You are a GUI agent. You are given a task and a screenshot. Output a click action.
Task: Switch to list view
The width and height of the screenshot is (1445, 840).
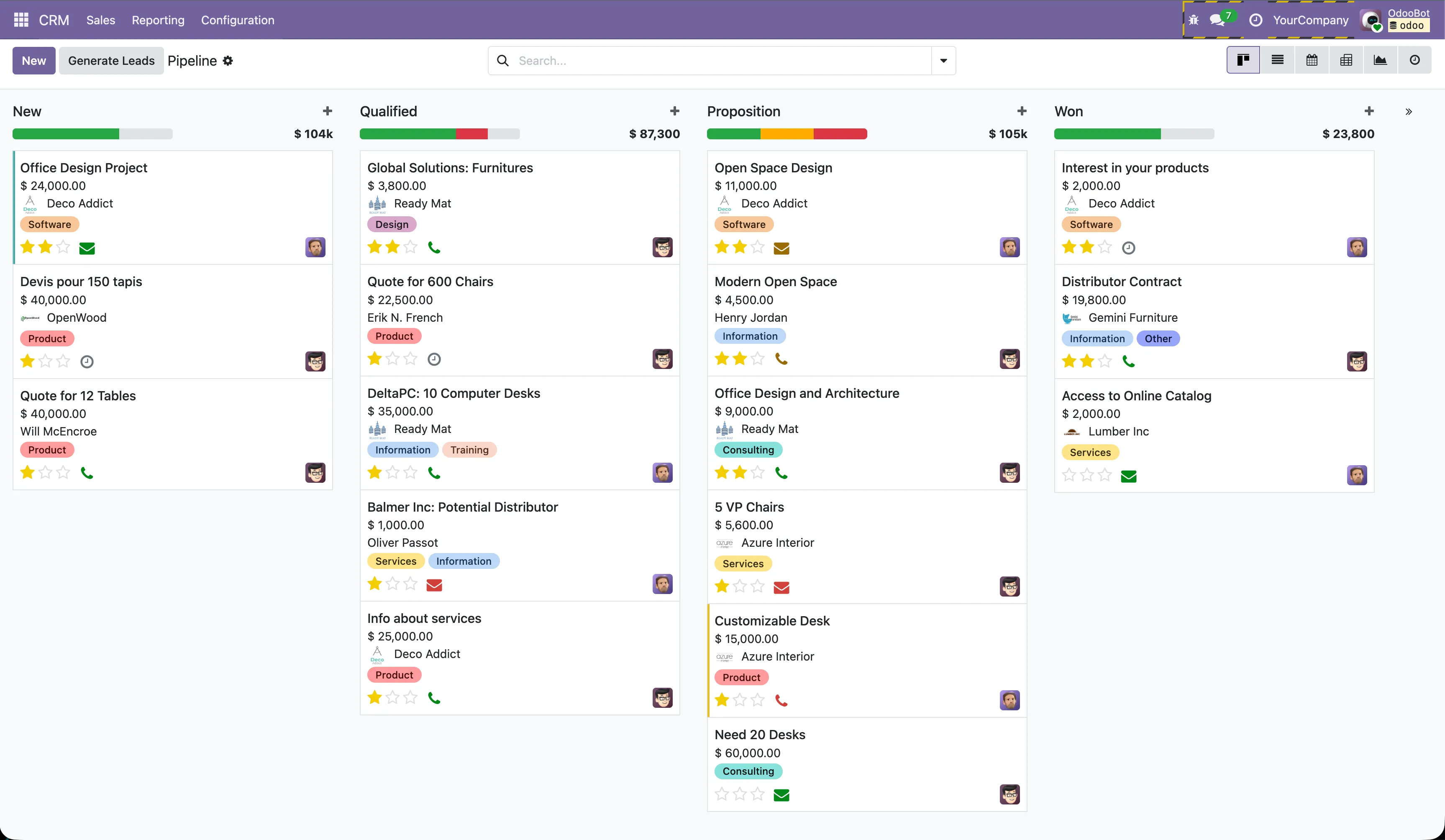pyautogui.click(x=1278, y=60)
